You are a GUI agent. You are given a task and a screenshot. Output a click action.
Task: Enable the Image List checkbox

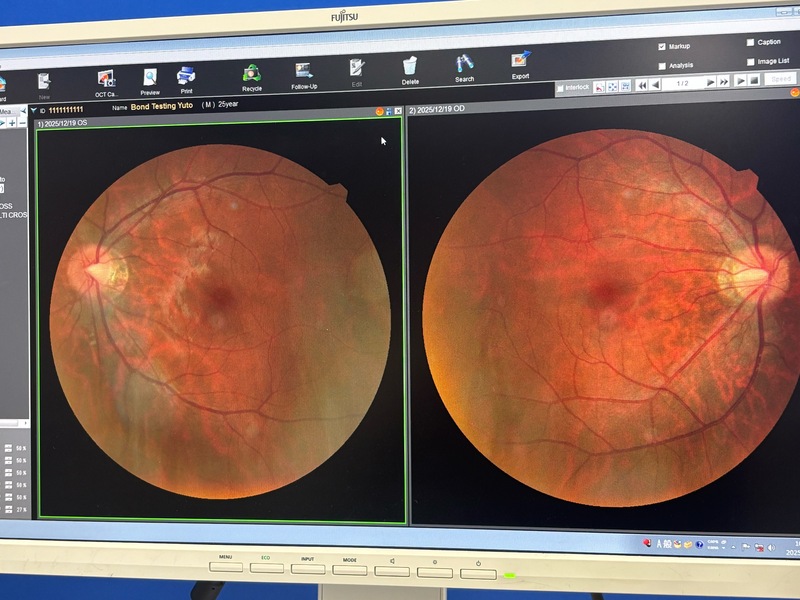tap(750, 62)
